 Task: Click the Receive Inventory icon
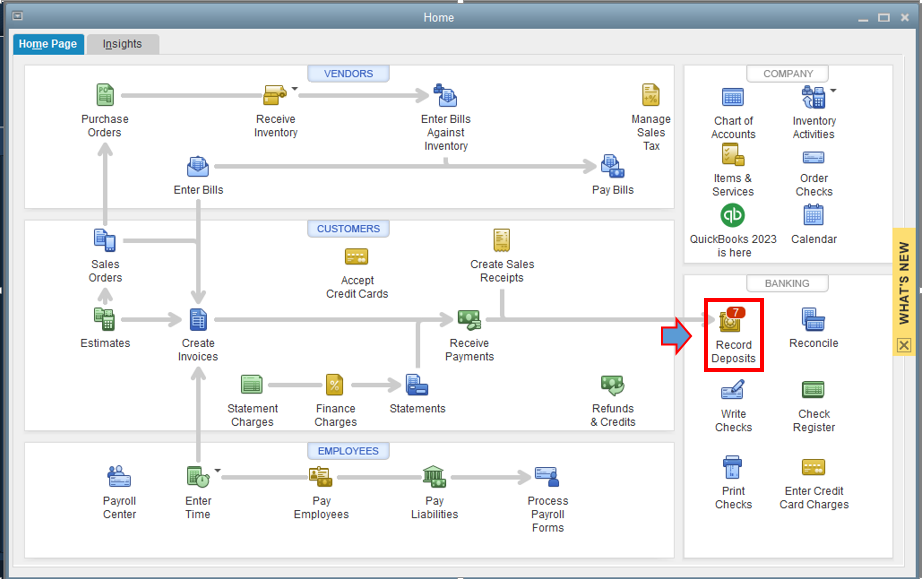pyautogui.click(x=275, y=95)
